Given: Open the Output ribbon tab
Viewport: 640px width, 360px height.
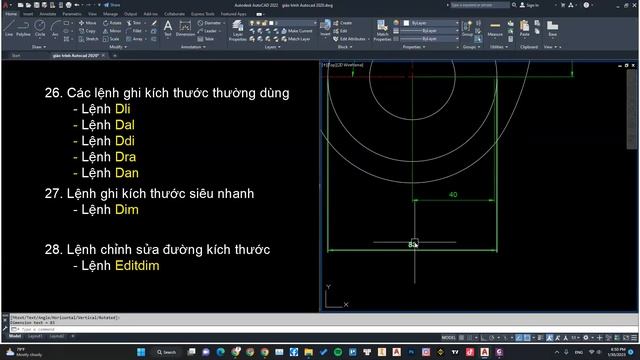Looking at the screenshot, I should [x=130, y=14].
